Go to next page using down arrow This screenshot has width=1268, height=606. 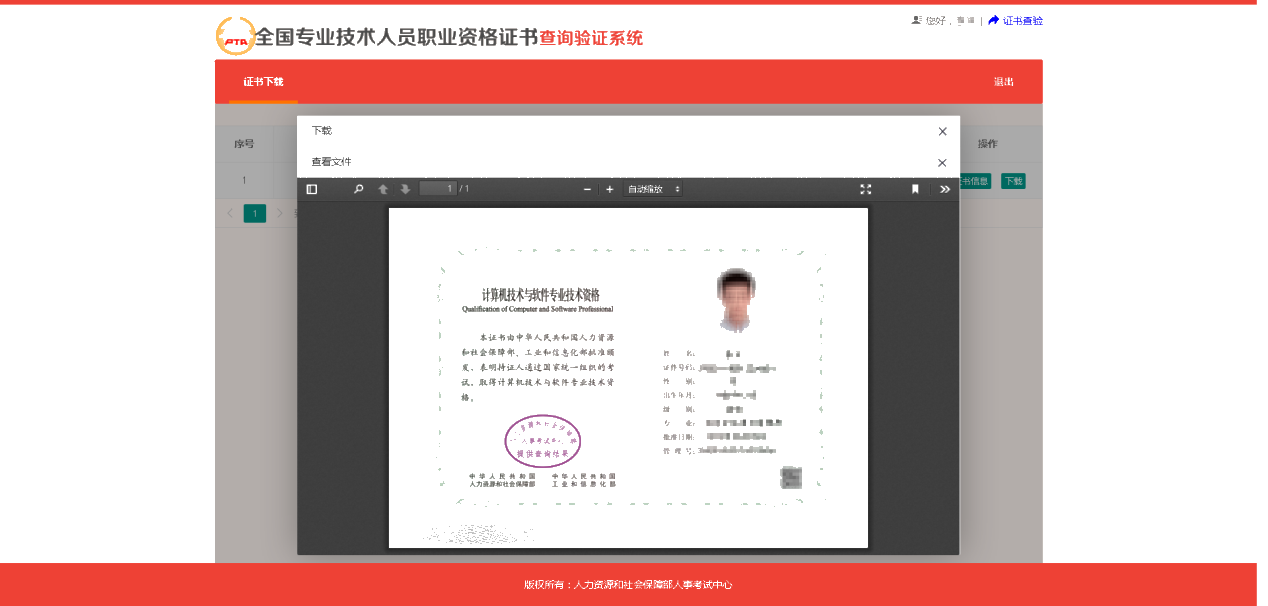405,189
